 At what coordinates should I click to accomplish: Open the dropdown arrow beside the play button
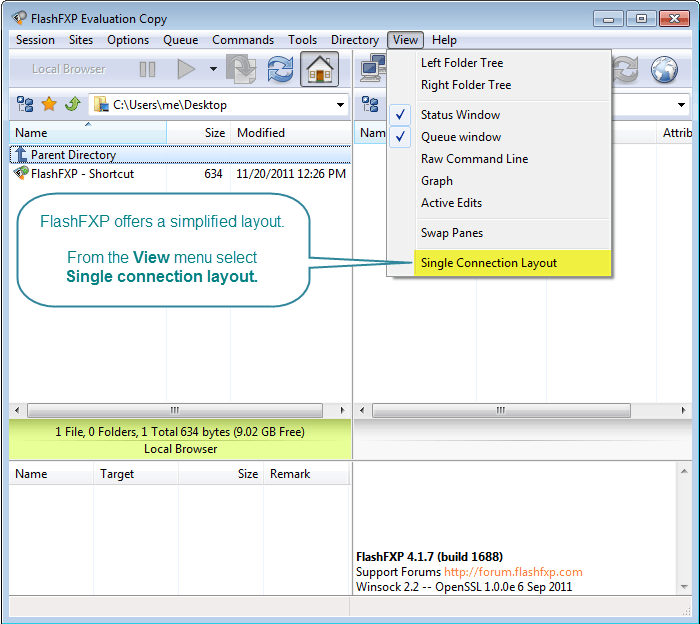[x=213, y=69]
